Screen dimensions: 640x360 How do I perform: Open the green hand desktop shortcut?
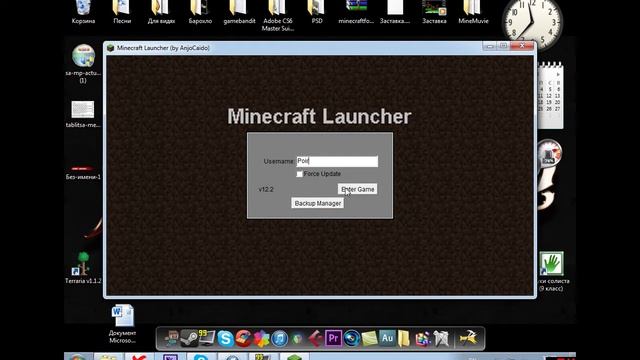[551, 263]
